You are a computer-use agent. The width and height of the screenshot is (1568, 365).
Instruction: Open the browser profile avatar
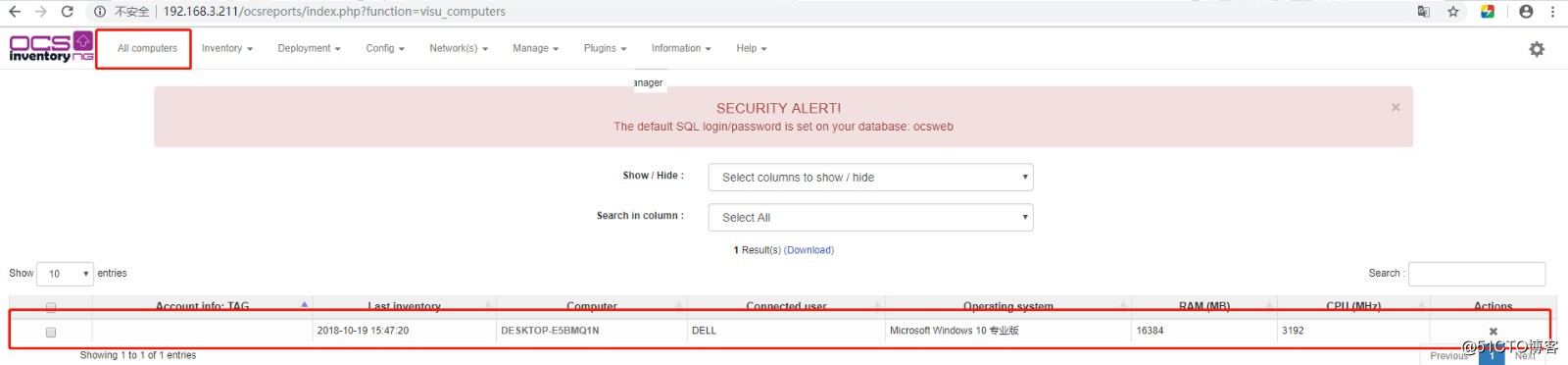point(1526,12)
